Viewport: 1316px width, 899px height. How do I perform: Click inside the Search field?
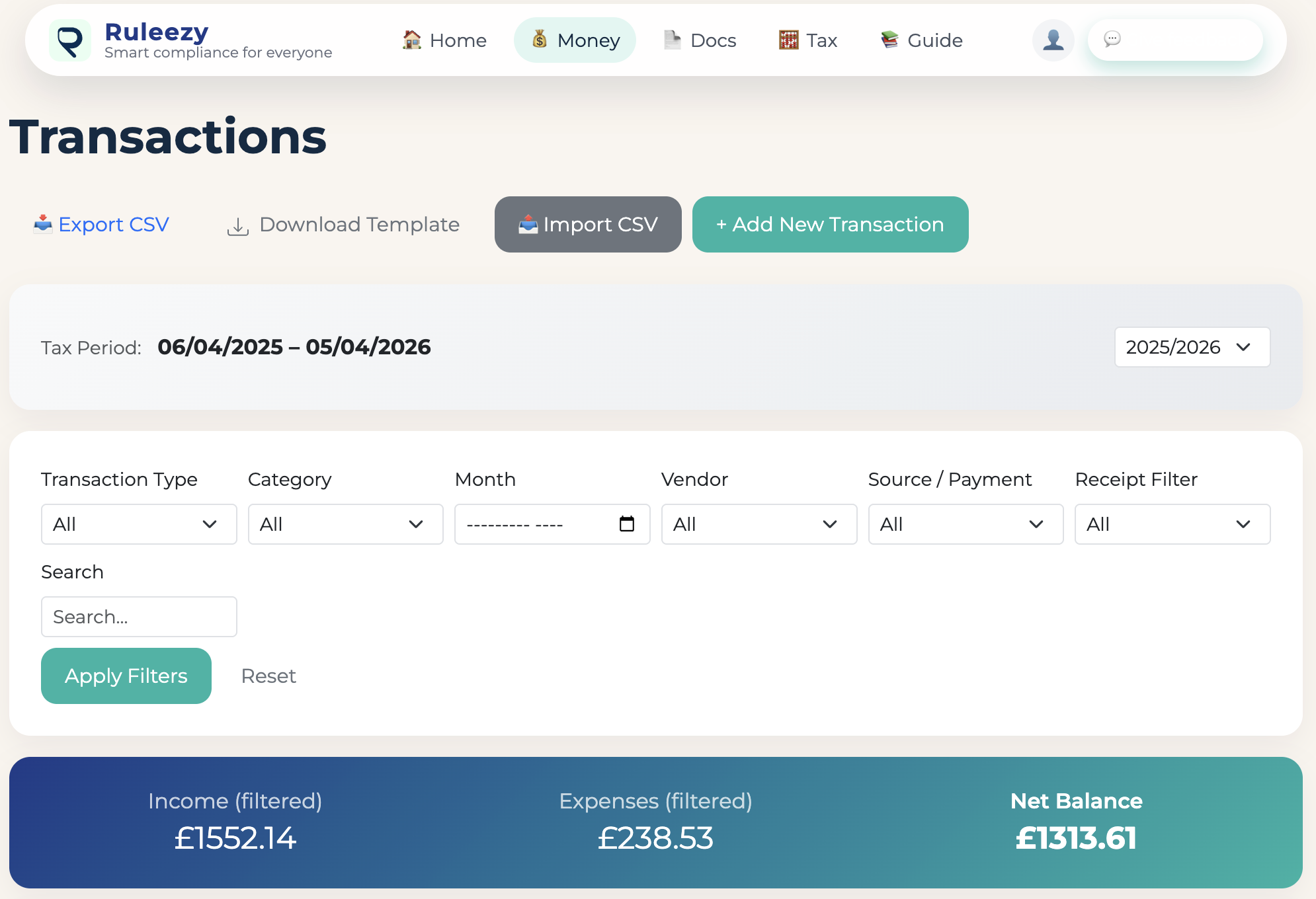(138, 616)
